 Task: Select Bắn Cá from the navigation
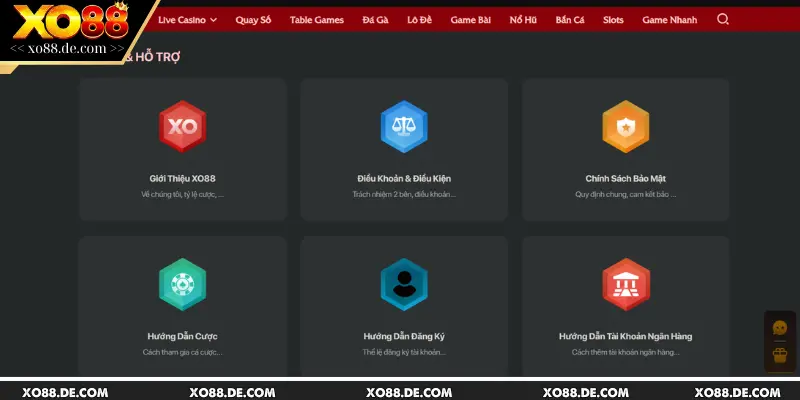570,19
